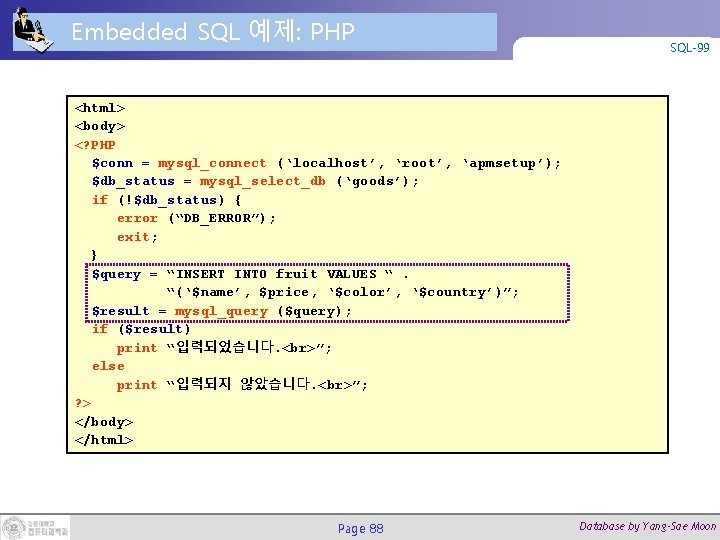Click the '<html>' opening tag line
The image size is (720, 540).
(x=100, y=108)
